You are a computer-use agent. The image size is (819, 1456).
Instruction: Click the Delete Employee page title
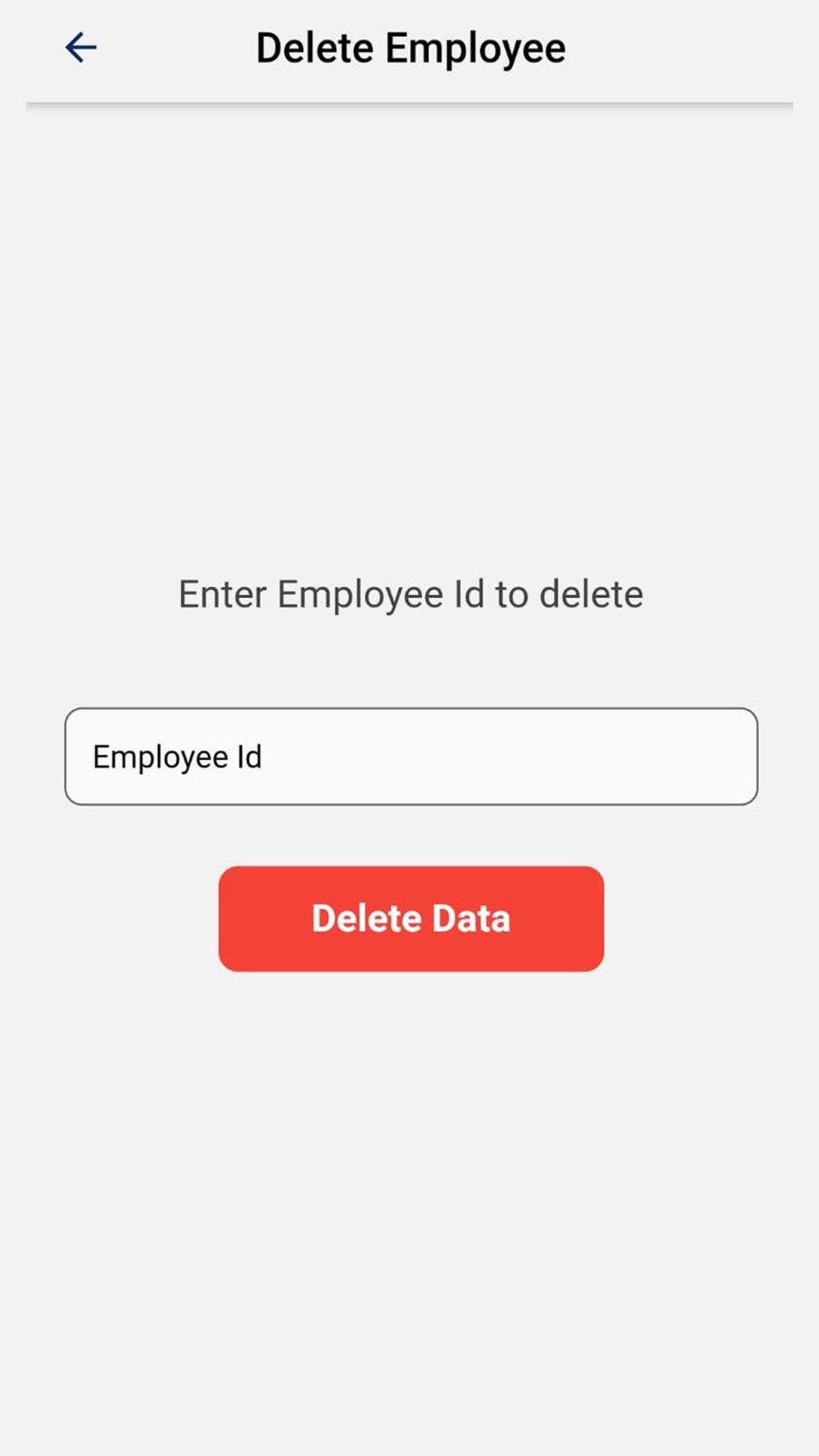[411, 48]
